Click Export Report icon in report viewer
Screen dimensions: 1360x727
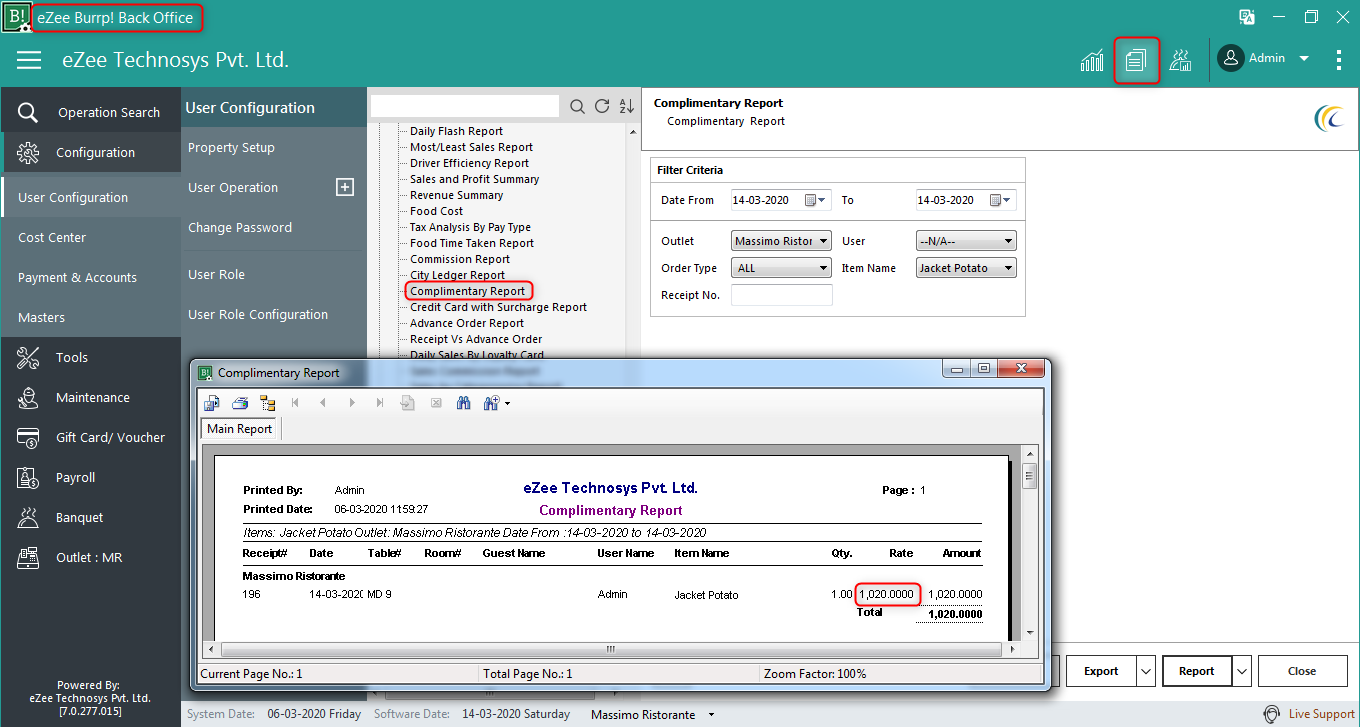[x=212, y=403]
